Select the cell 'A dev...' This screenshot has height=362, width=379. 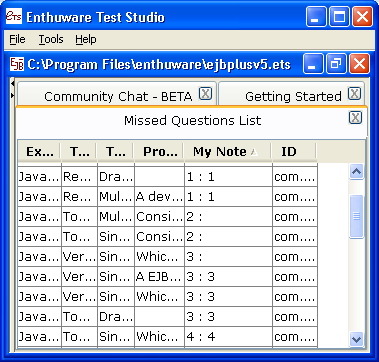pos(159,197)
